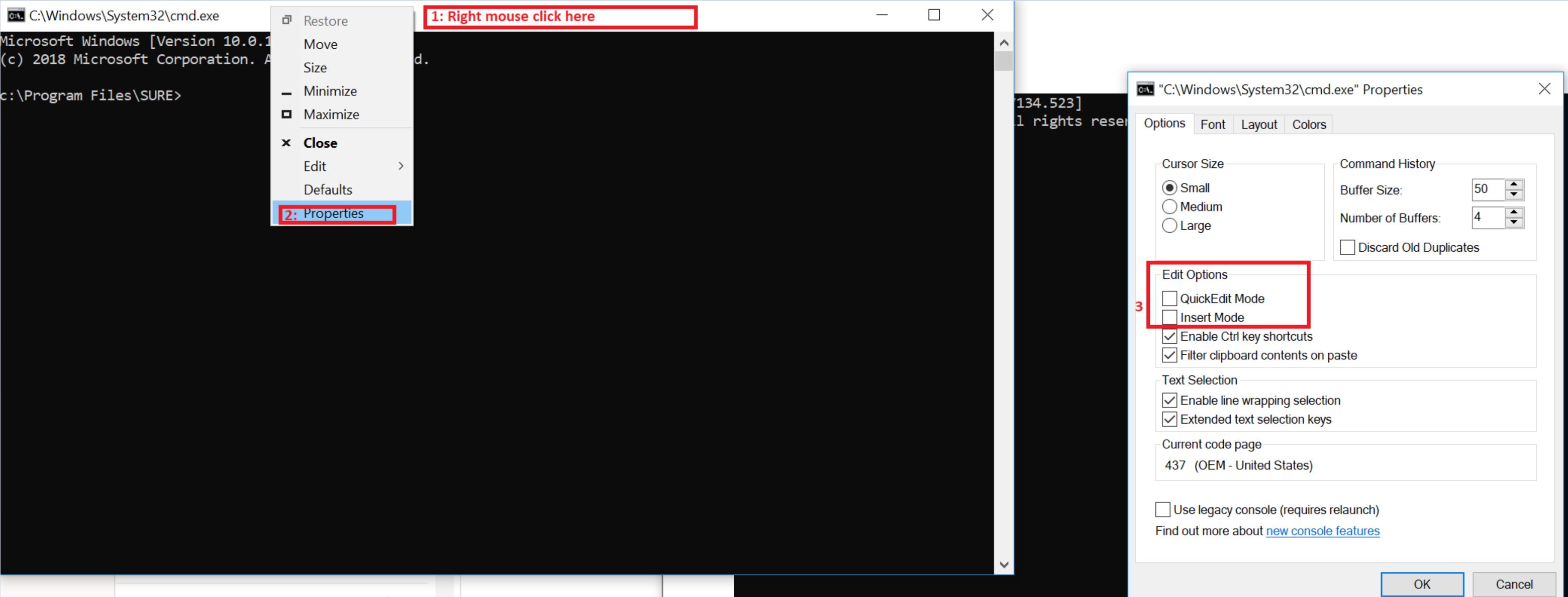Select the Layout tab
Viewport: 1568px width, 597px height.
tap(1259, 124)
